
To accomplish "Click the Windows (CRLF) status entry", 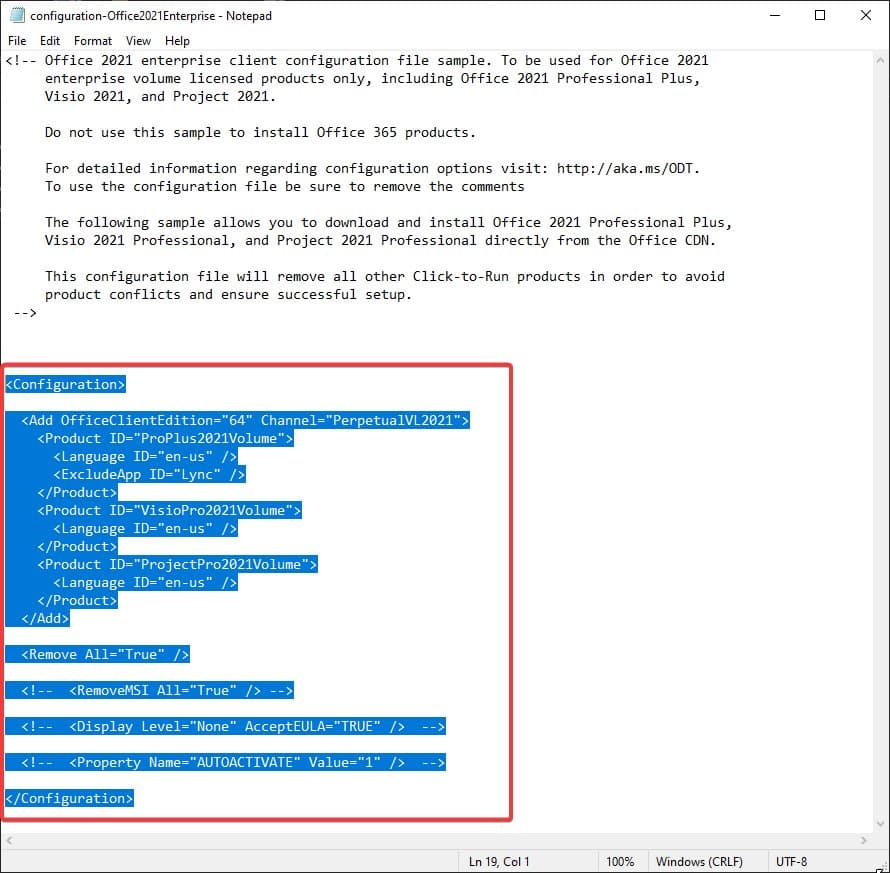I will click(x=699, y=862).
